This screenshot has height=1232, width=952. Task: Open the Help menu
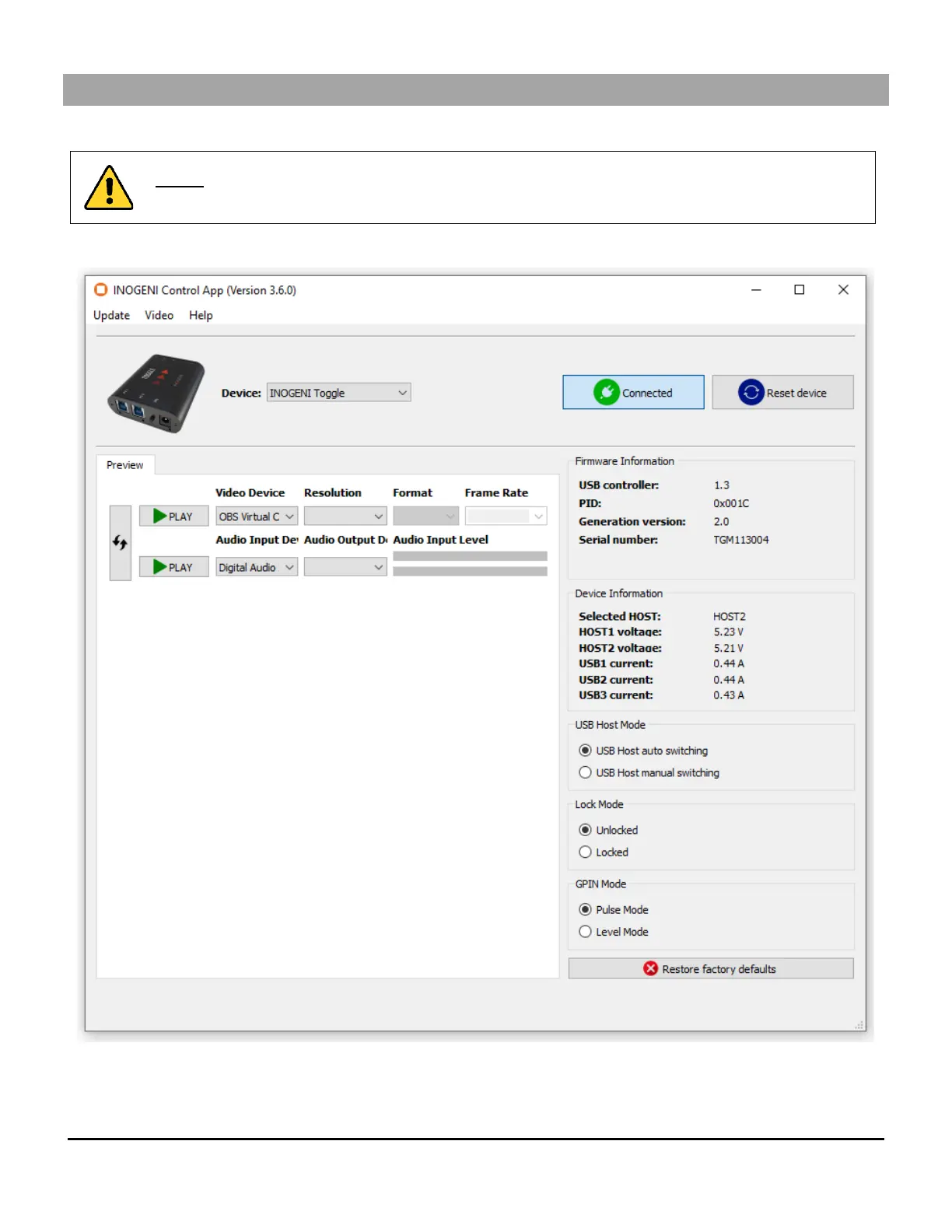[201, 315]
